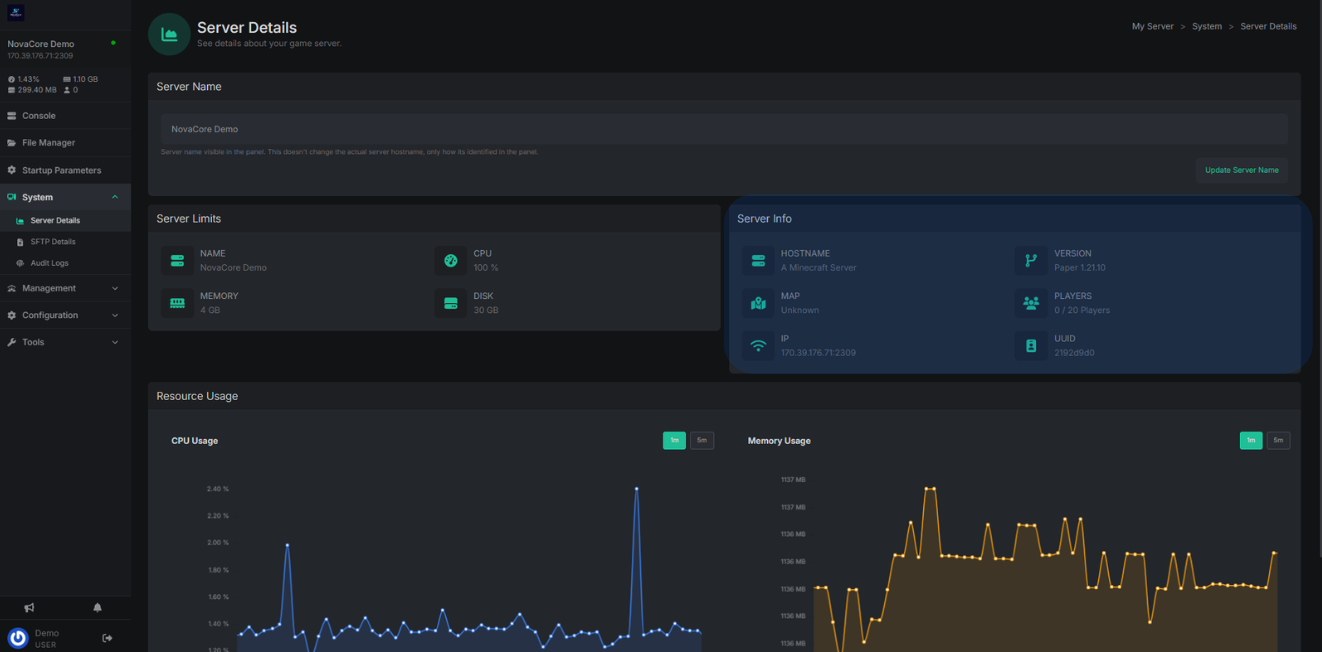Screen dimensions: 1322x652
Task: Click the My Server breadcrumb link
Action: [x=1152, y=26]
